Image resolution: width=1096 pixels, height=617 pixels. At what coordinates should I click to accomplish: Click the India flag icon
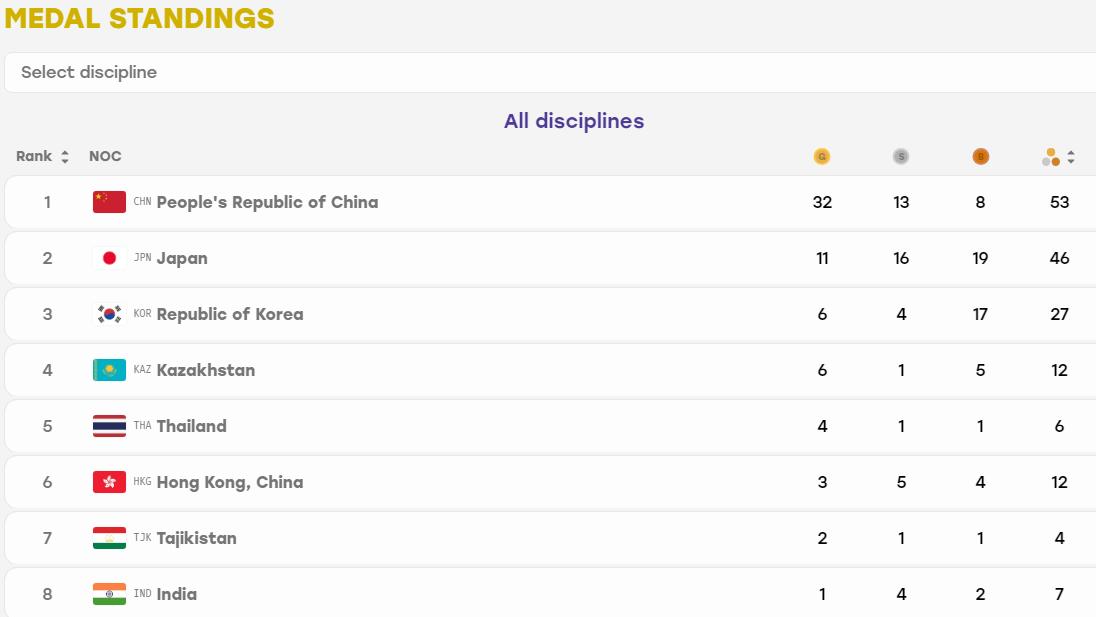click(x=109, y=594)
